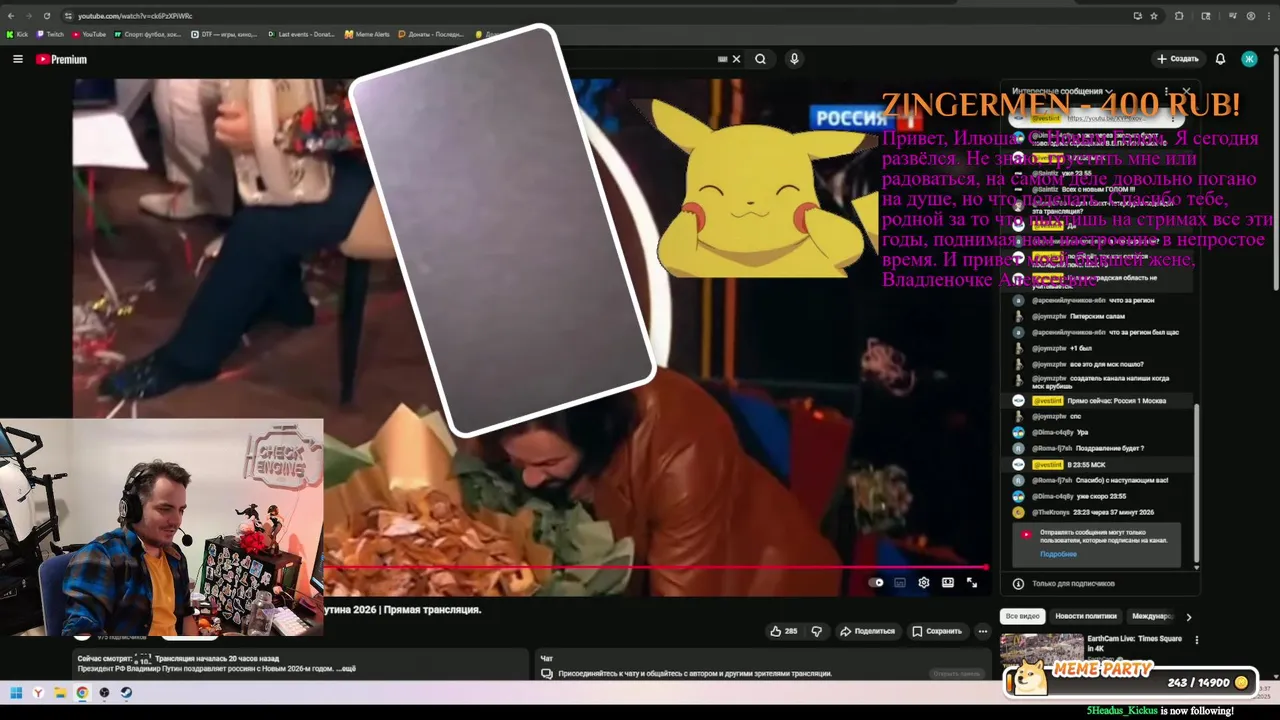Go back with the browser back arrow
The height and width of the screenshot is (720, 1280).
(11, 16)
